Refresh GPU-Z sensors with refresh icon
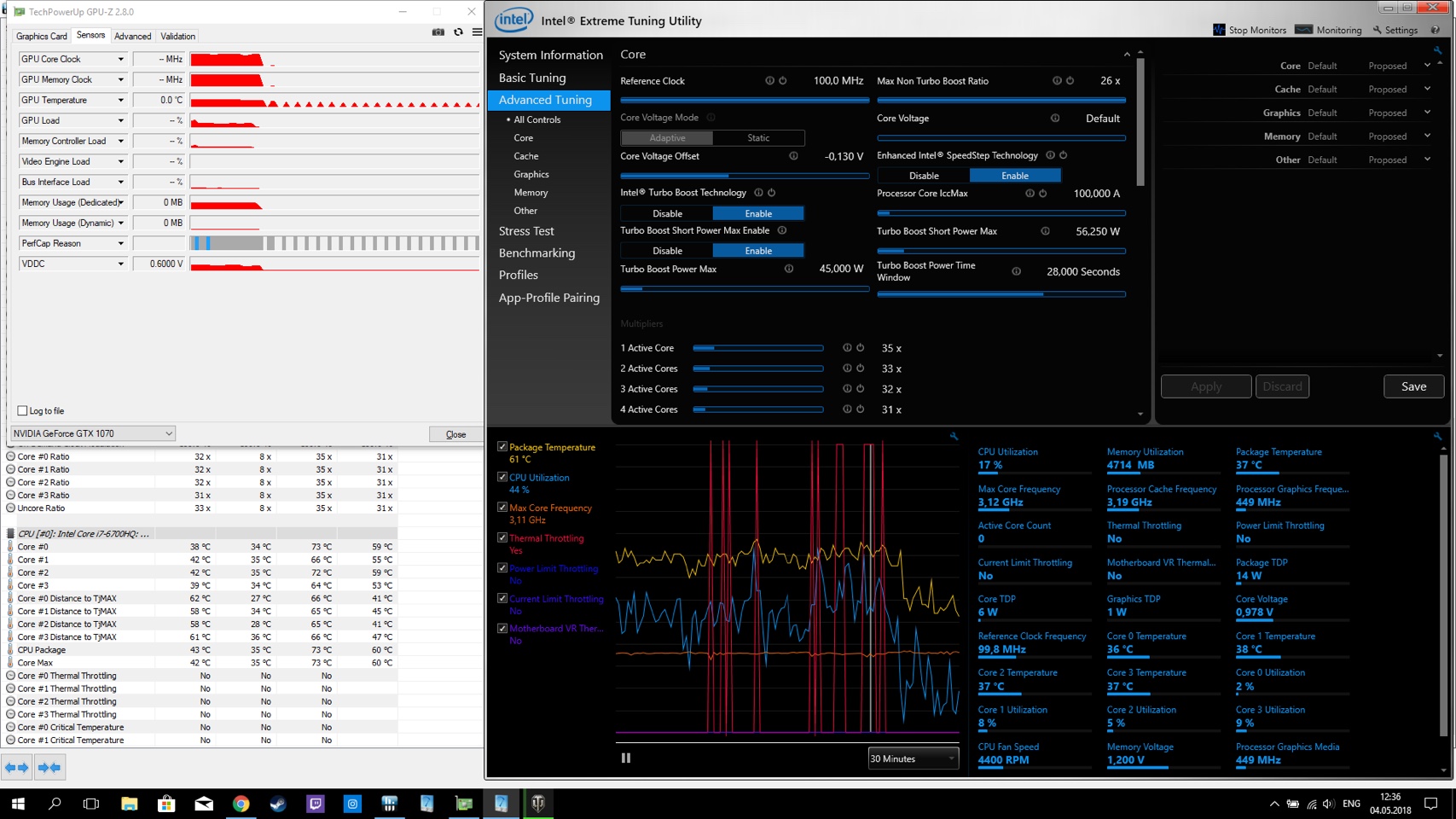This screenshot has height=819, width=1456. tap(458, 32)
